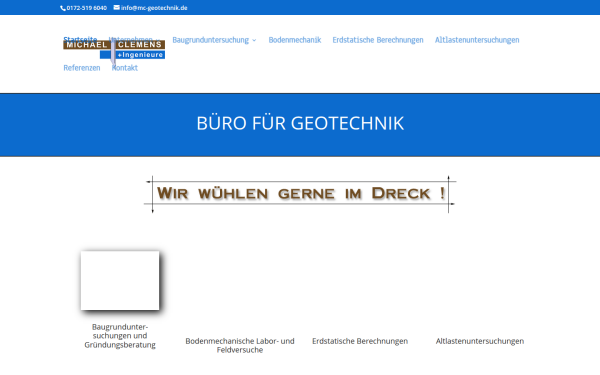Click the envelope email icon
The width and height of the screenshot is (600, 375).
click(x=117, y=8)
